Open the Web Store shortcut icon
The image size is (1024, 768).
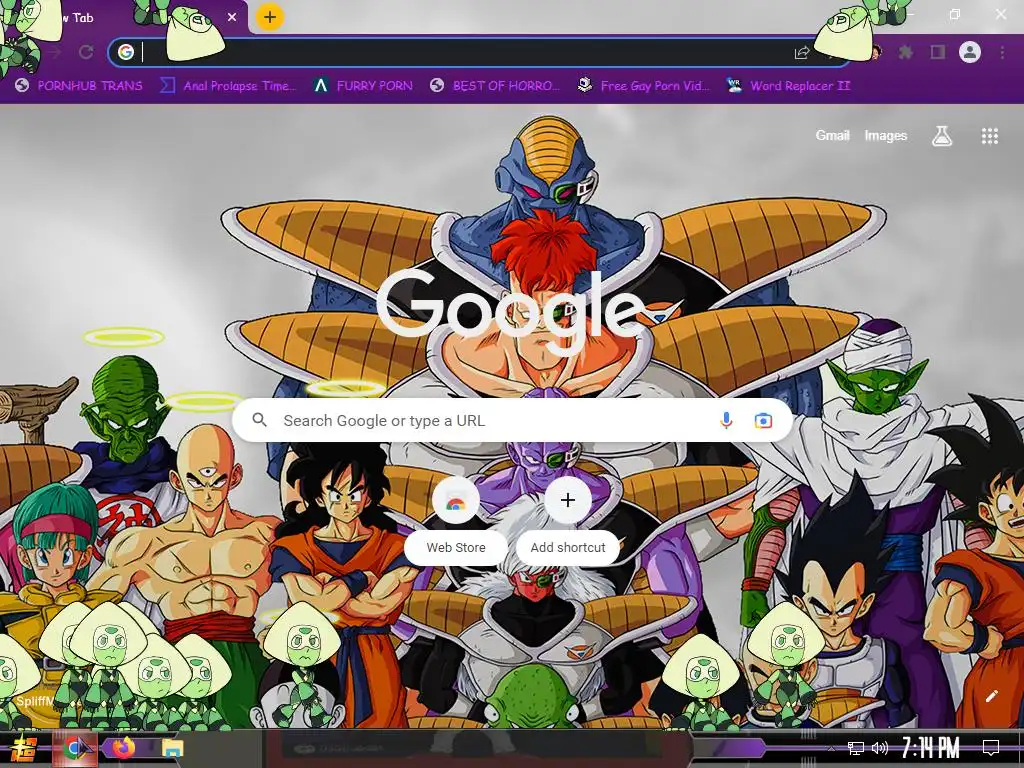pyautogui.click(x=456, y=500)
